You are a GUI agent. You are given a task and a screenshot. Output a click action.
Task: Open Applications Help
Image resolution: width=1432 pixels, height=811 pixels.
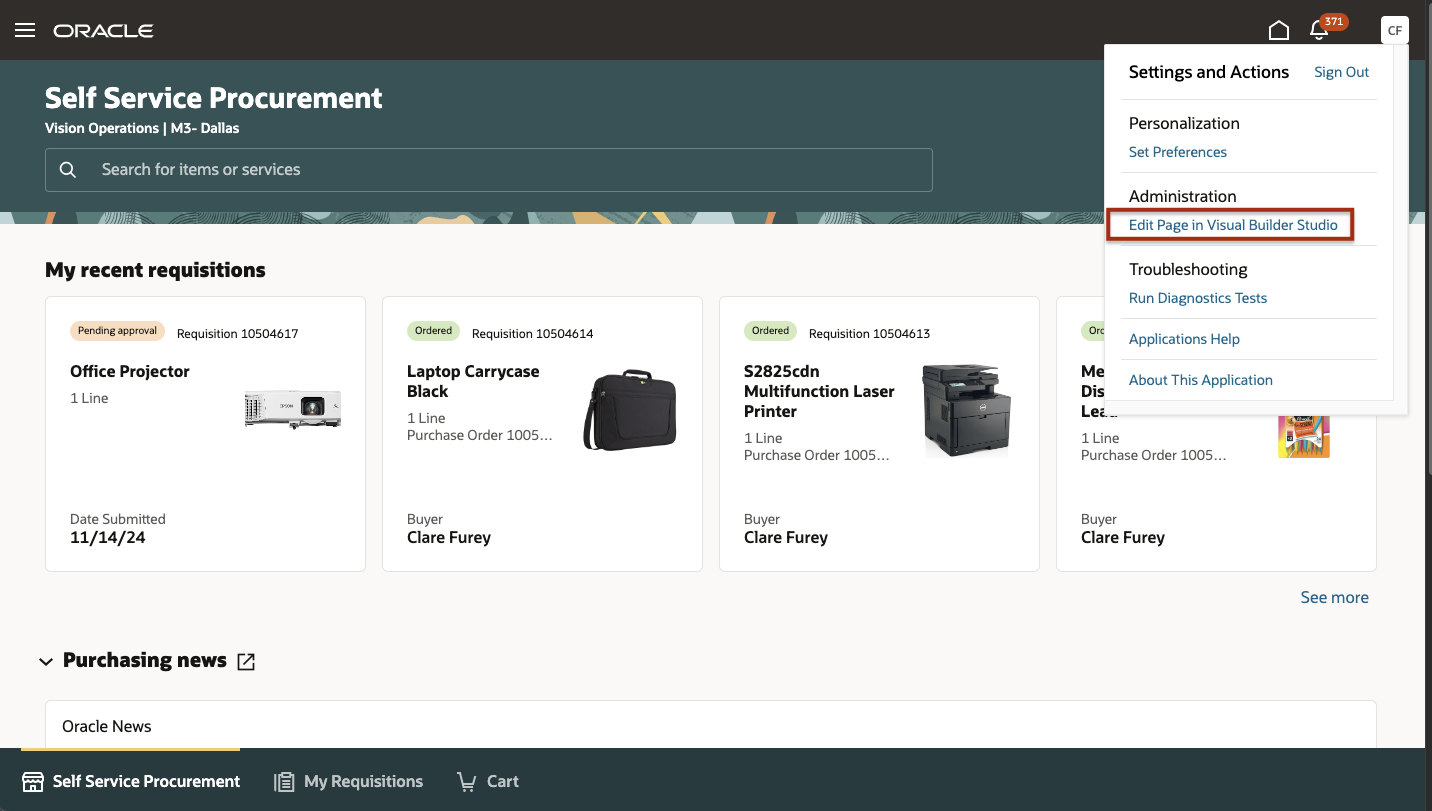pos(1184,339)
